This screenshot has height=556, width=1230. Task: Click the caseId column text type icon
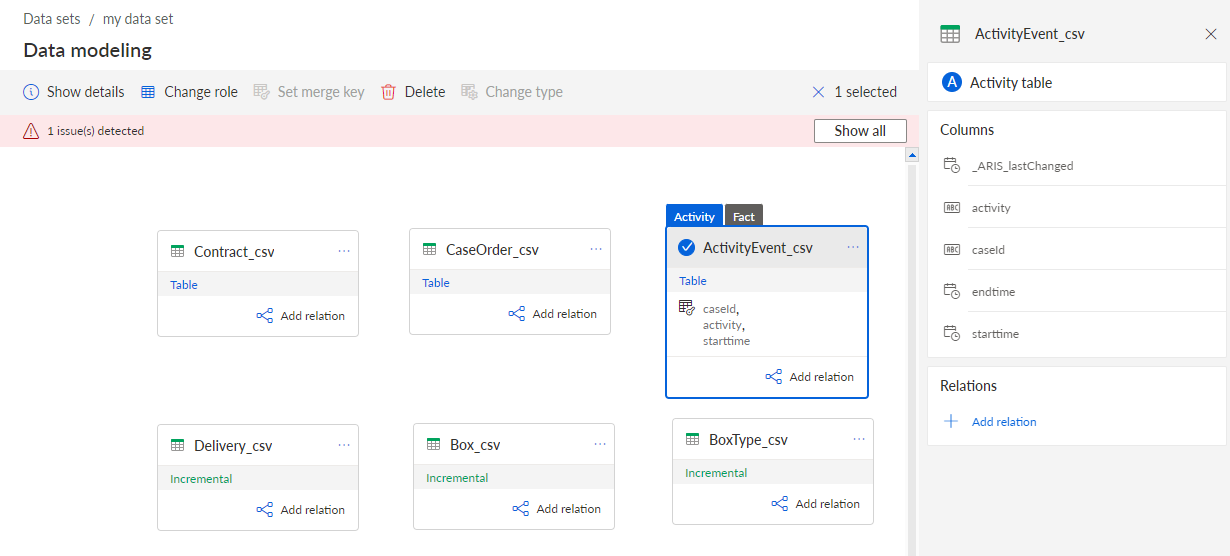[952, 250]
